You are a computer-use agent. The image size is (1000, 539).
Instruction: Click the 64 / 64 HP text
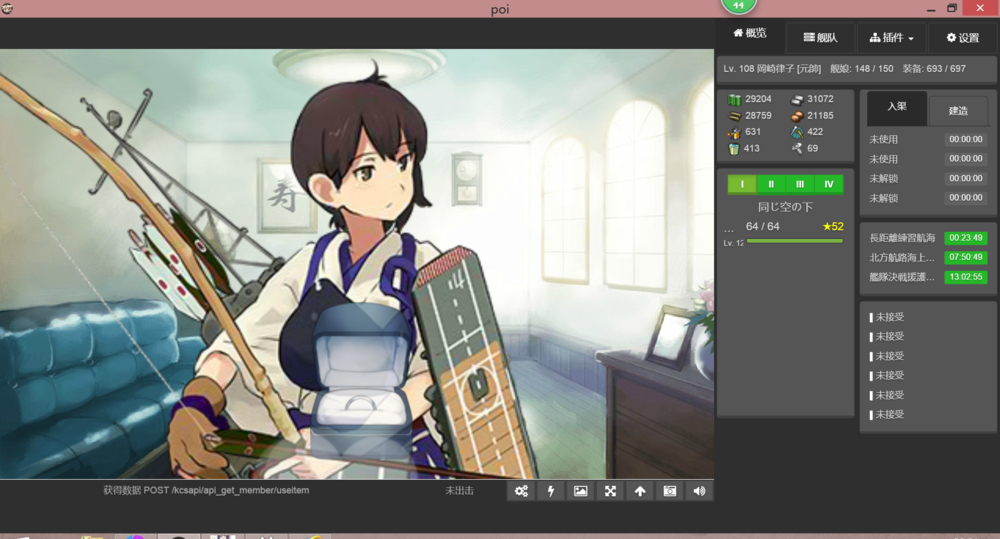[762, 226]
